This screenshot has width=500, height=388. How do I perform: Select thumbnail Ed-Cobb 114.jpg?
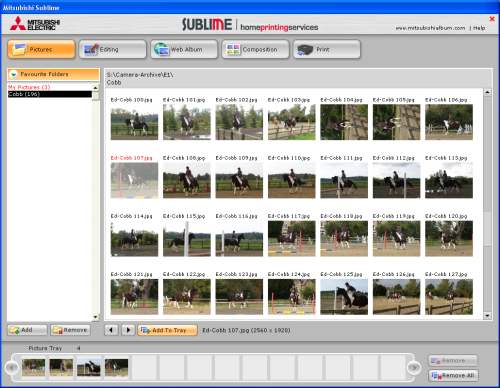click(134, 238)
